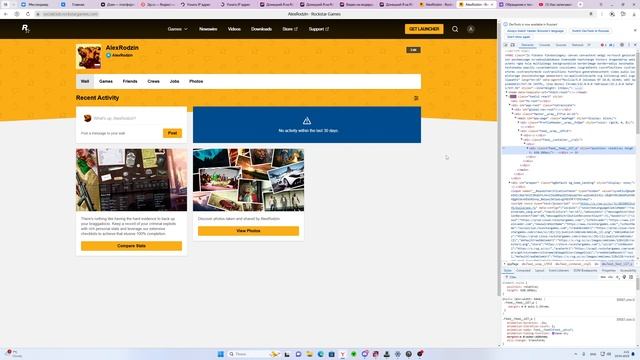Open the Newswire menu item
This screenshot has width=640, height=360.
click(x=208, y=29)
